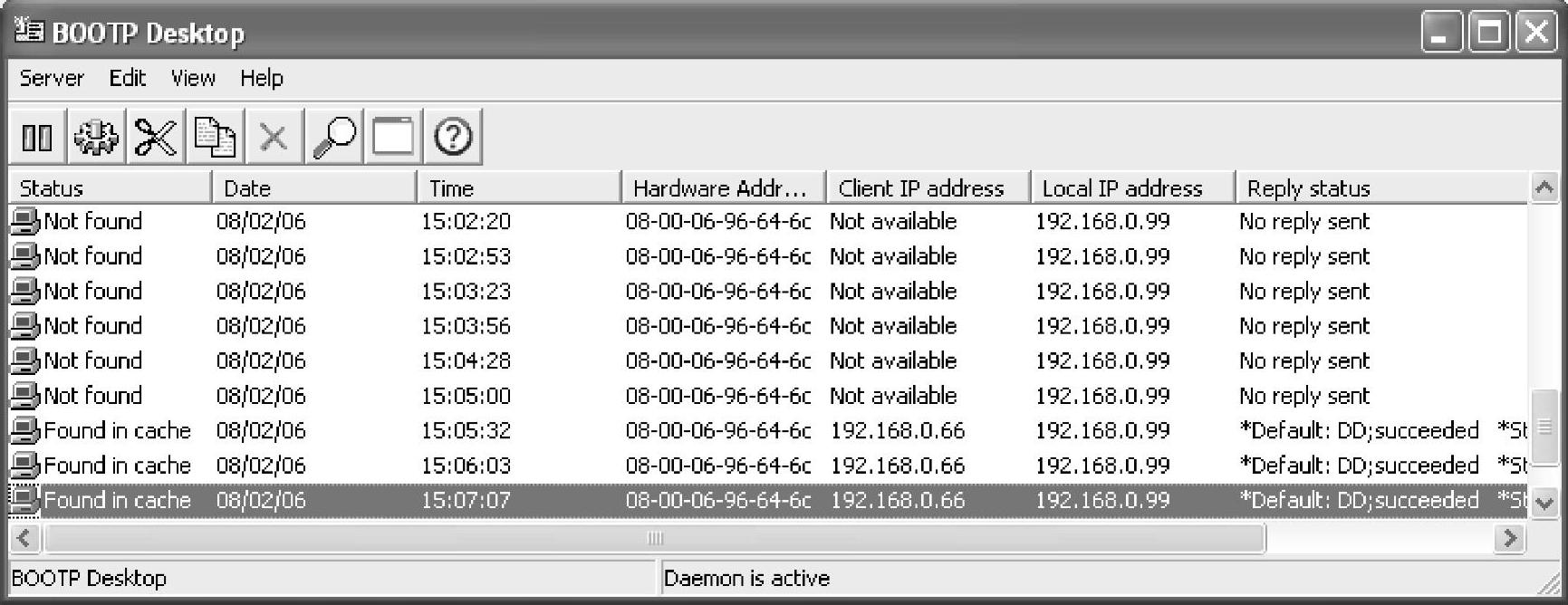
Task: Click the Daemon is active status text
Action: (746, 578)
